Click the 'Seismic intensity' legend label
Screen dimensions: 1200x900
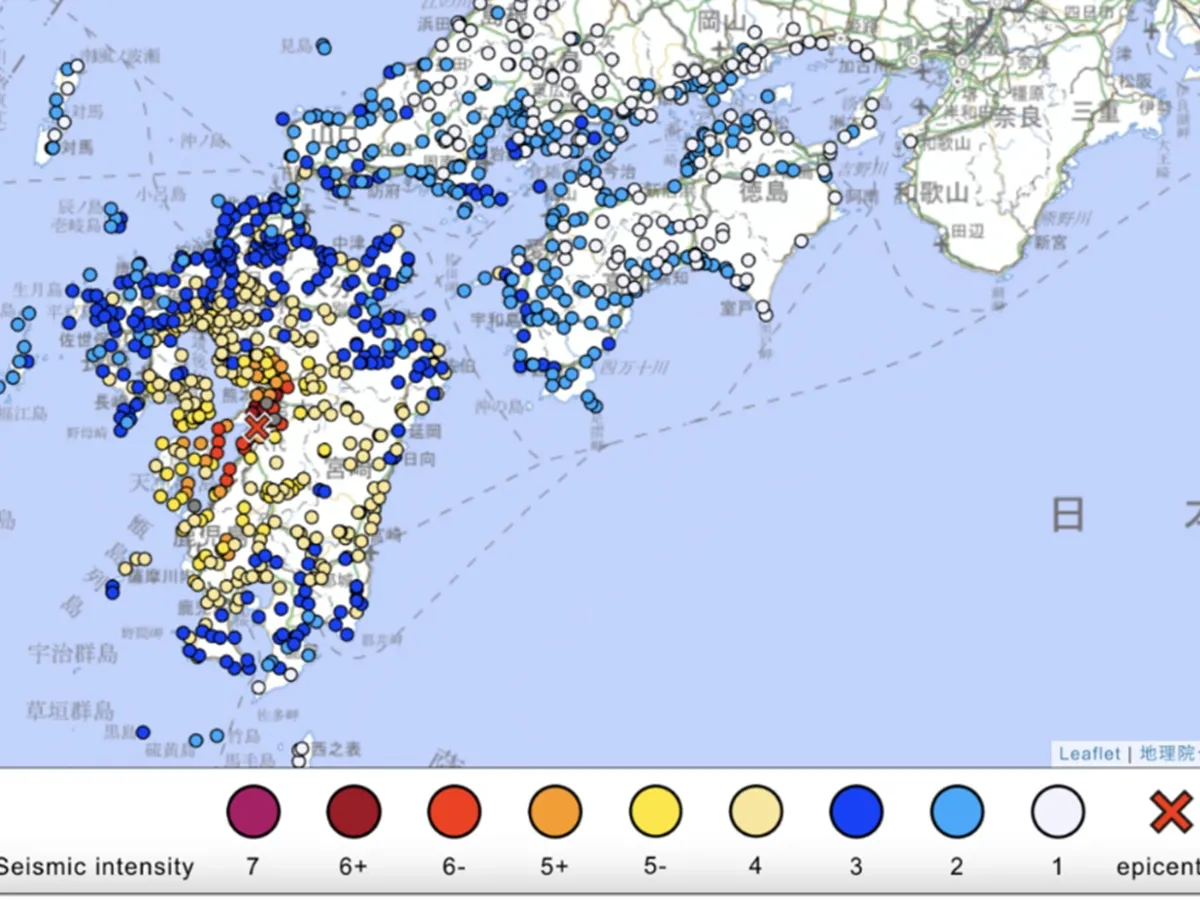97,866
